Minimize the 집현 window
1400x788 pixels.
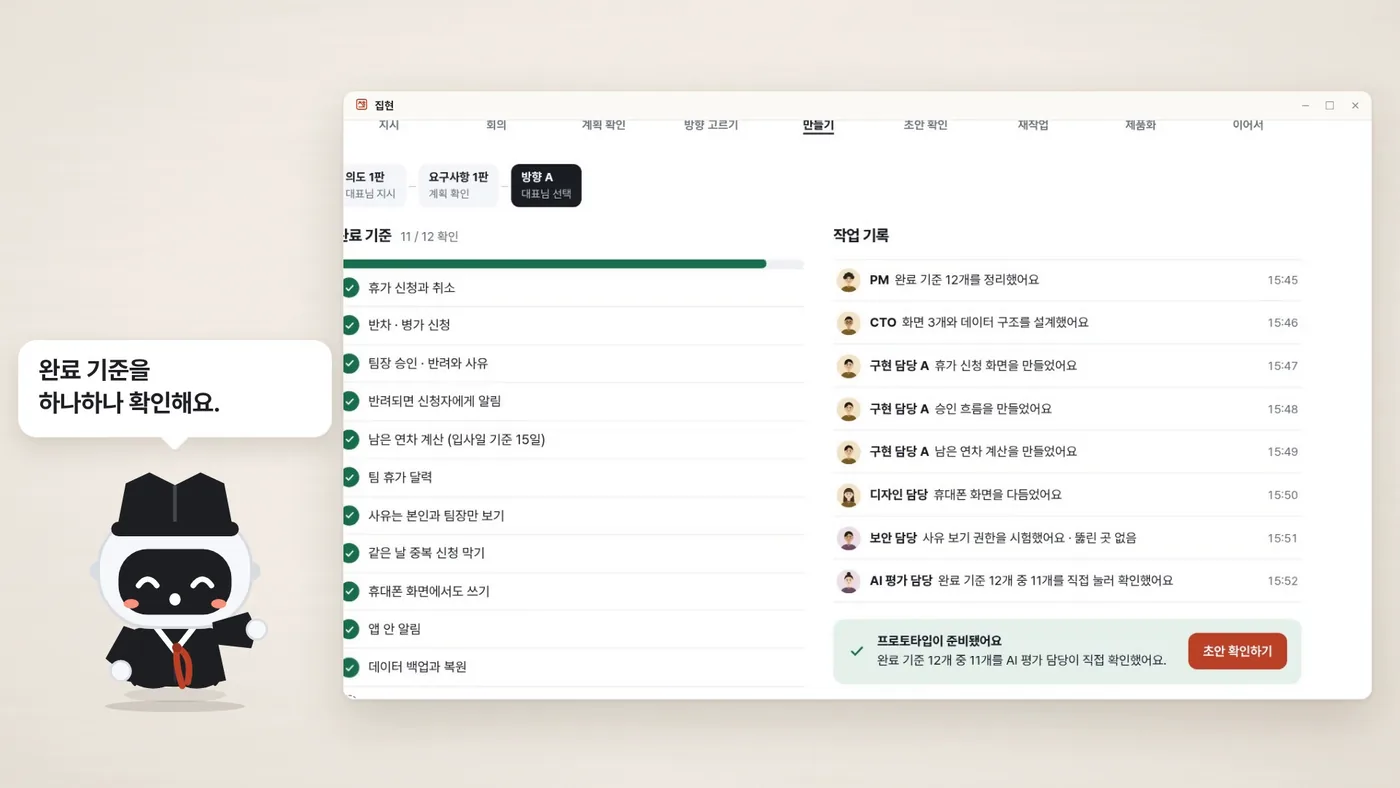(x=1306, y=105)
